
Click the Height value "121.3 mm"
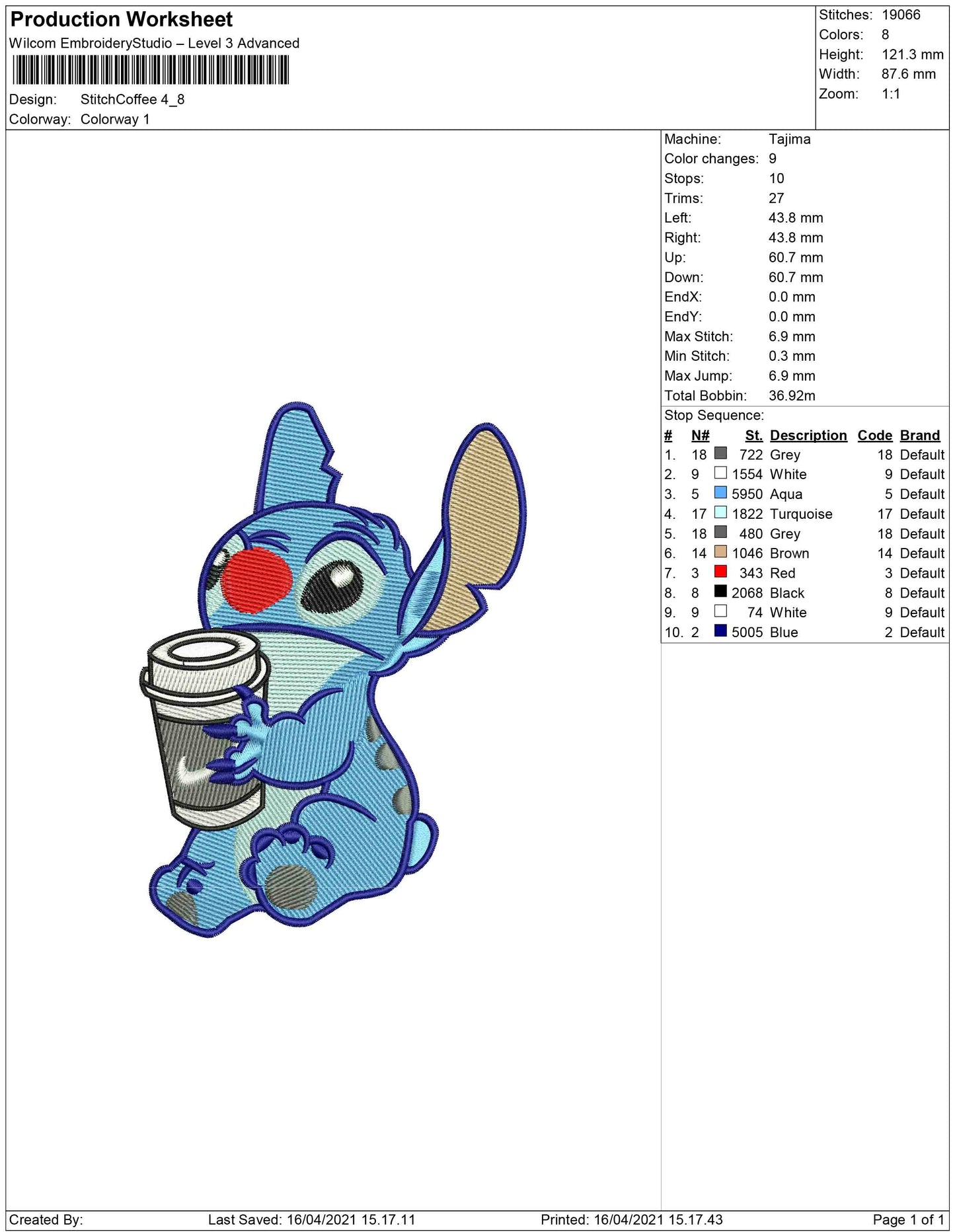pos(913,55)
